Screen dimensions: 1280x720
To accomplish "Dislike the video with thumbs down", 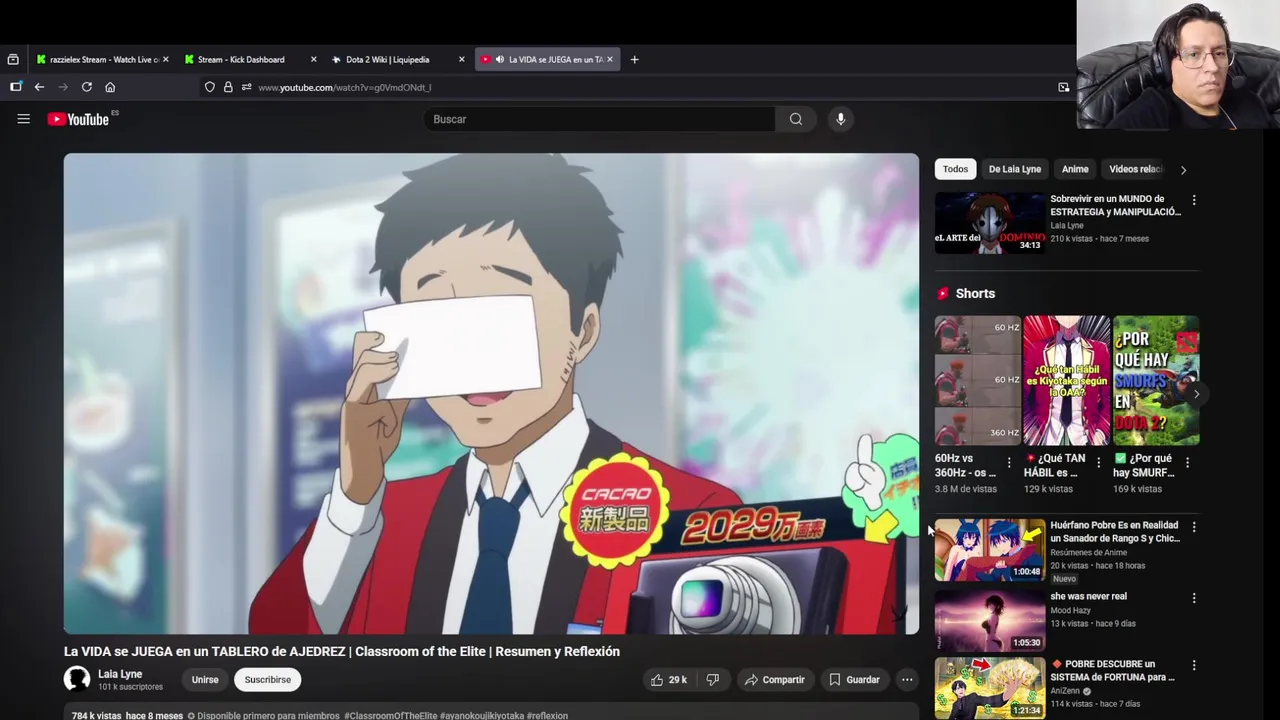I will pos(712,680).
